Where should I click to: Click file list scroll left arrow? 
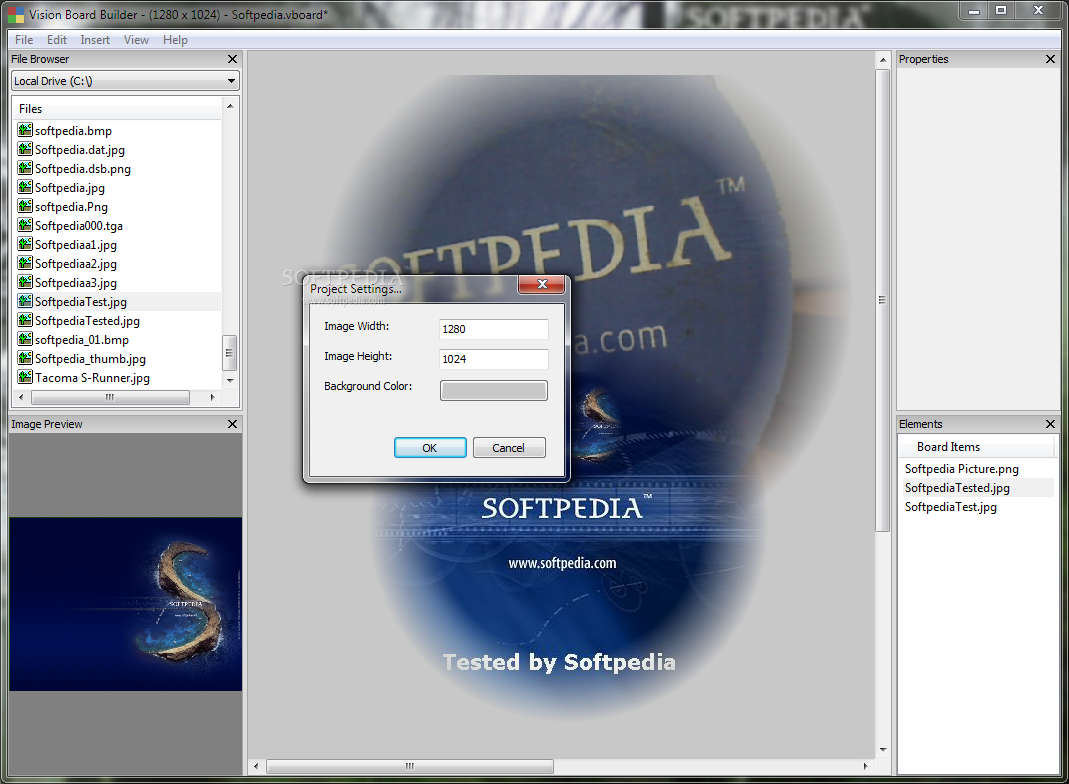(21, 397)
